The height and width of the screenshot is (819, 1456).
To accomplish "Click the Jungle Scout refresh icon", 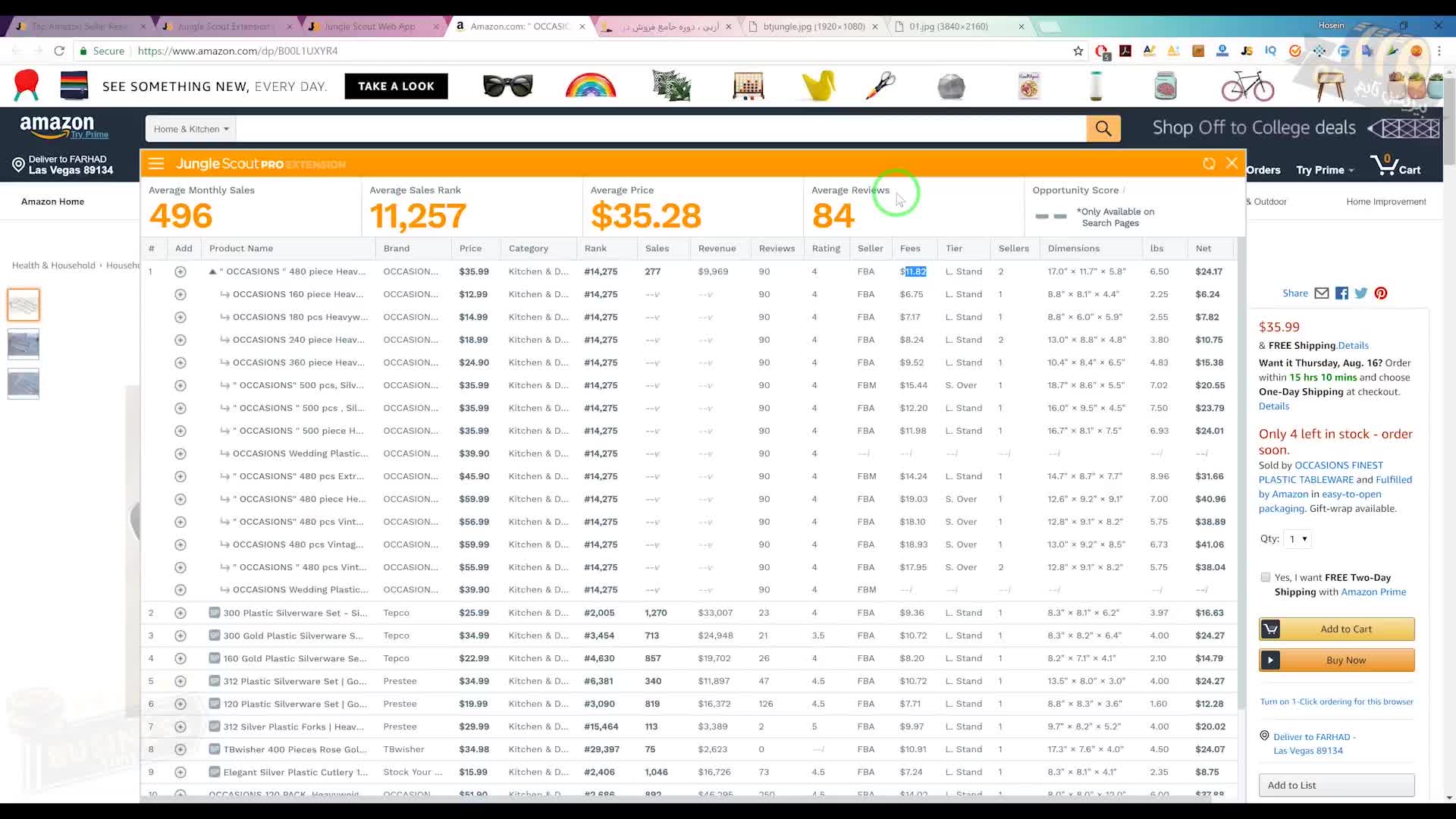I will coord(1209,164).
